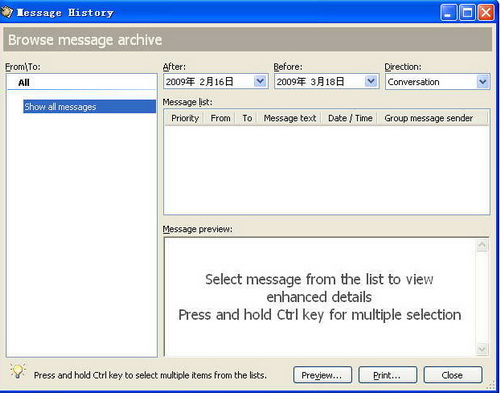Sort by Priority column header
This screenshot has width=500, height=393.
pos(185,118)
